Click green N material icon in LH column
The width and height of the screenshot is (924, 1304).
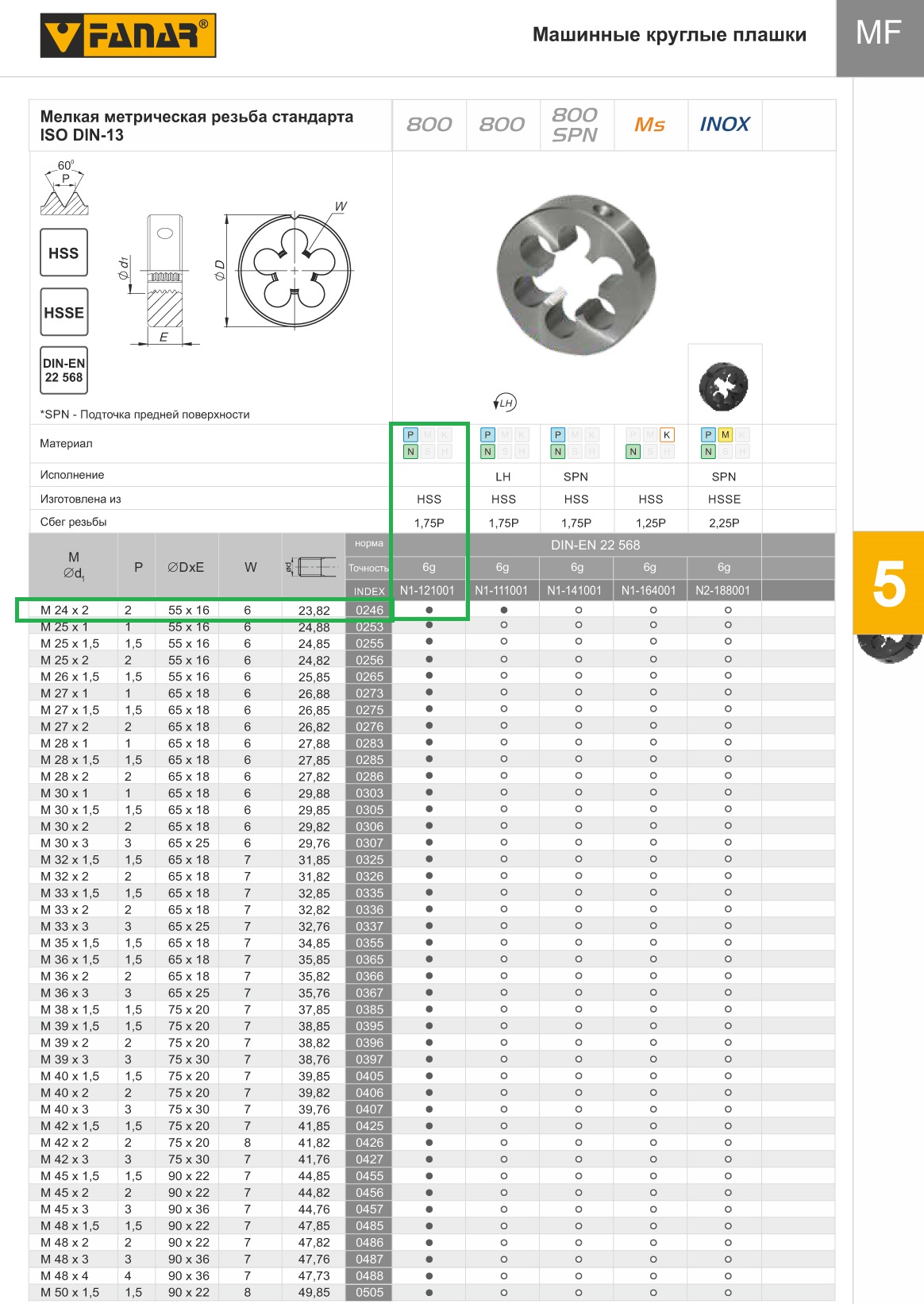487,451
